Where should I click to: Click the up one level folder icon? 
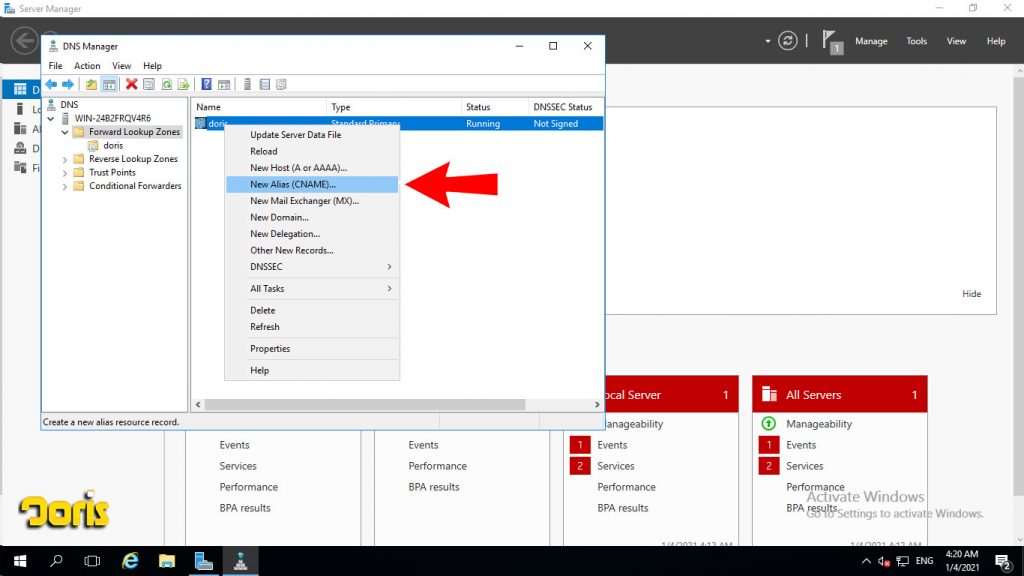tap(91, 84)
